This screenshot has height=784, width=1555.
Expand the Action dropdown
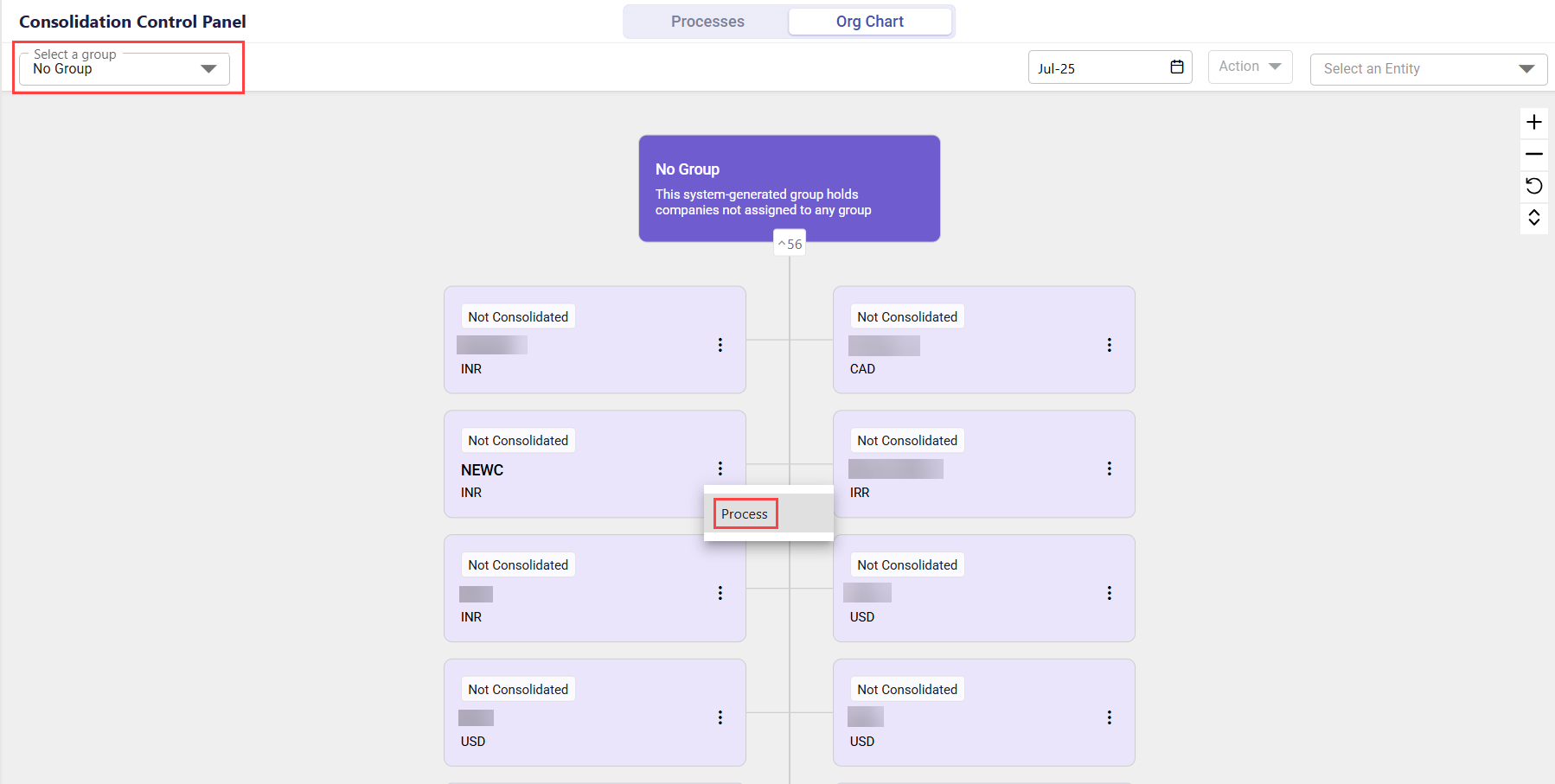click(x=1250, y=67)
